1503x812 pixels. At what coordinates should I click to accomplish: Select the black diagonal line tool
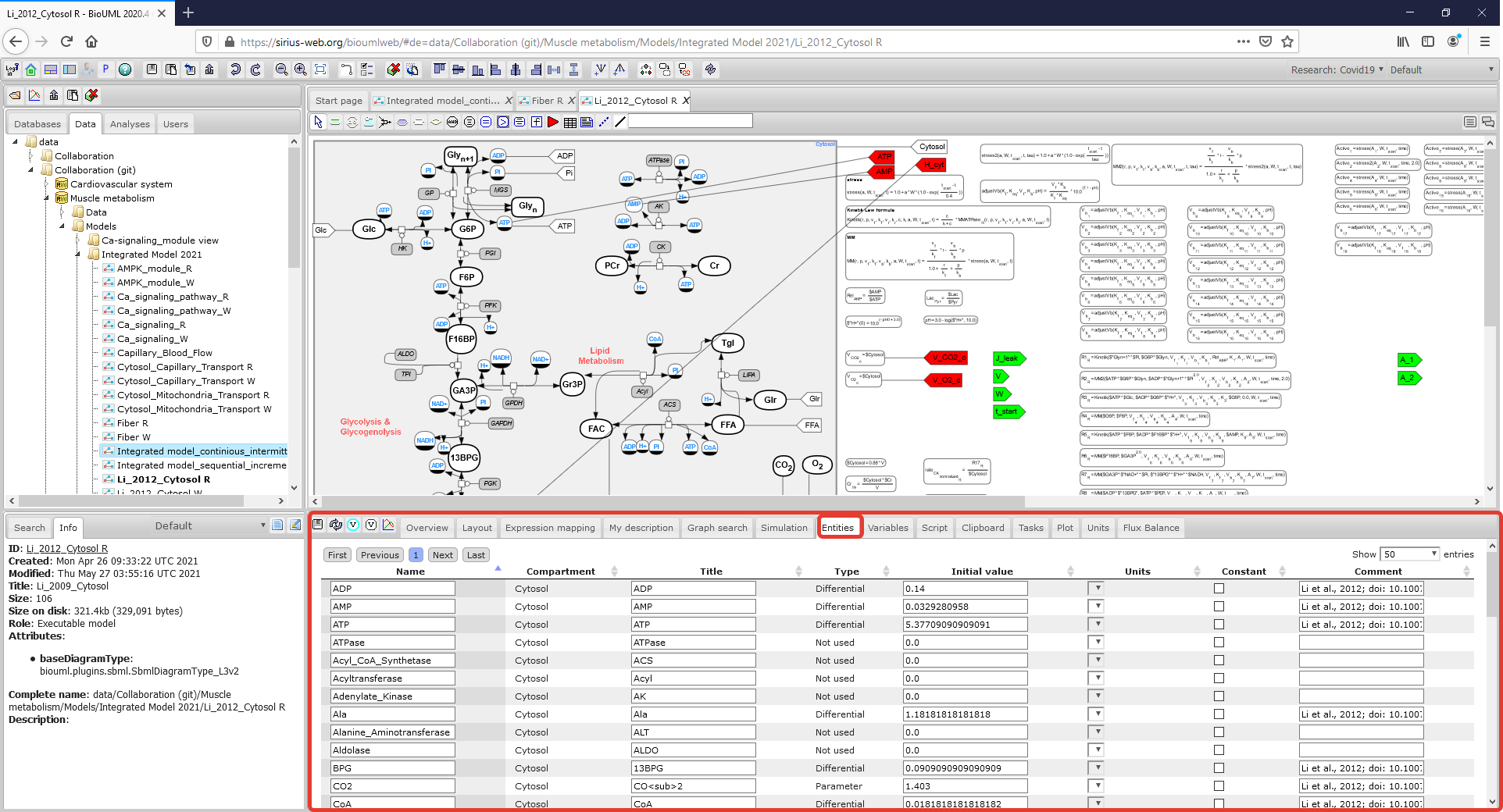click(x=620, y=122)
